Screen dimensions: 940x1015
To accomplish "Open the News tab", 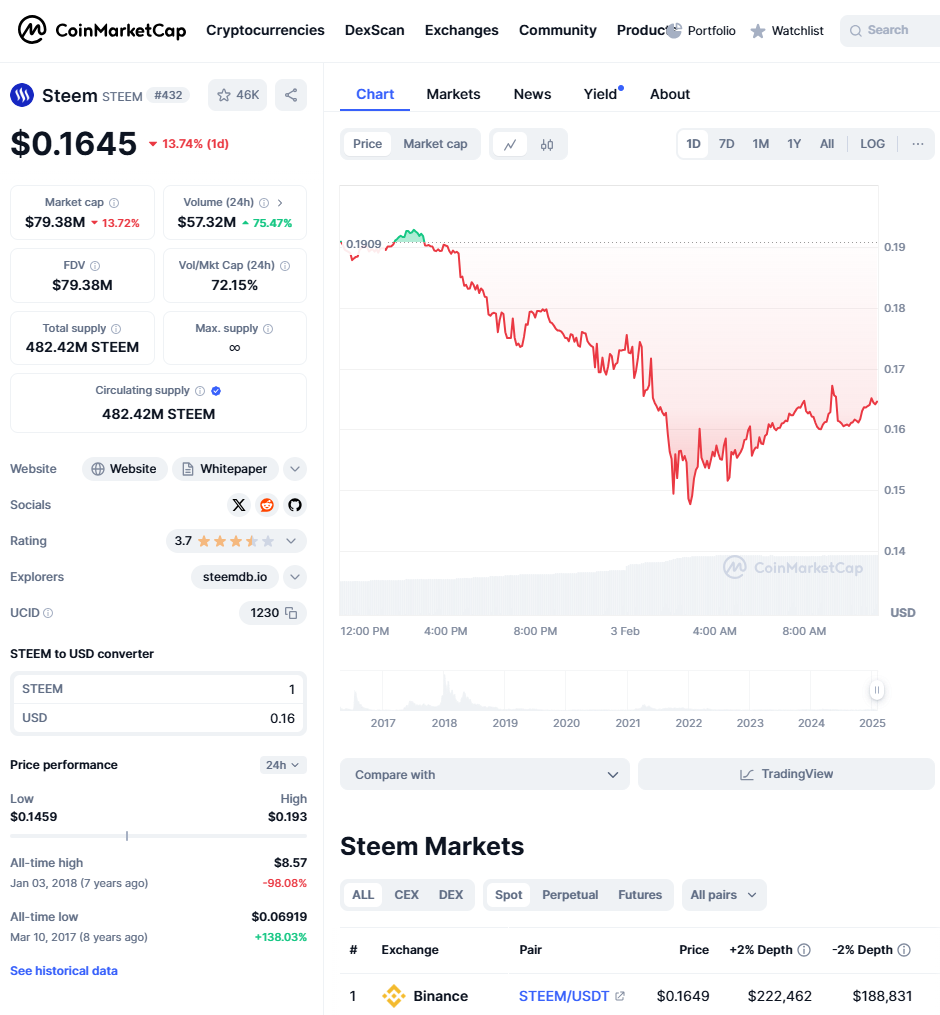I will [532, 94].
